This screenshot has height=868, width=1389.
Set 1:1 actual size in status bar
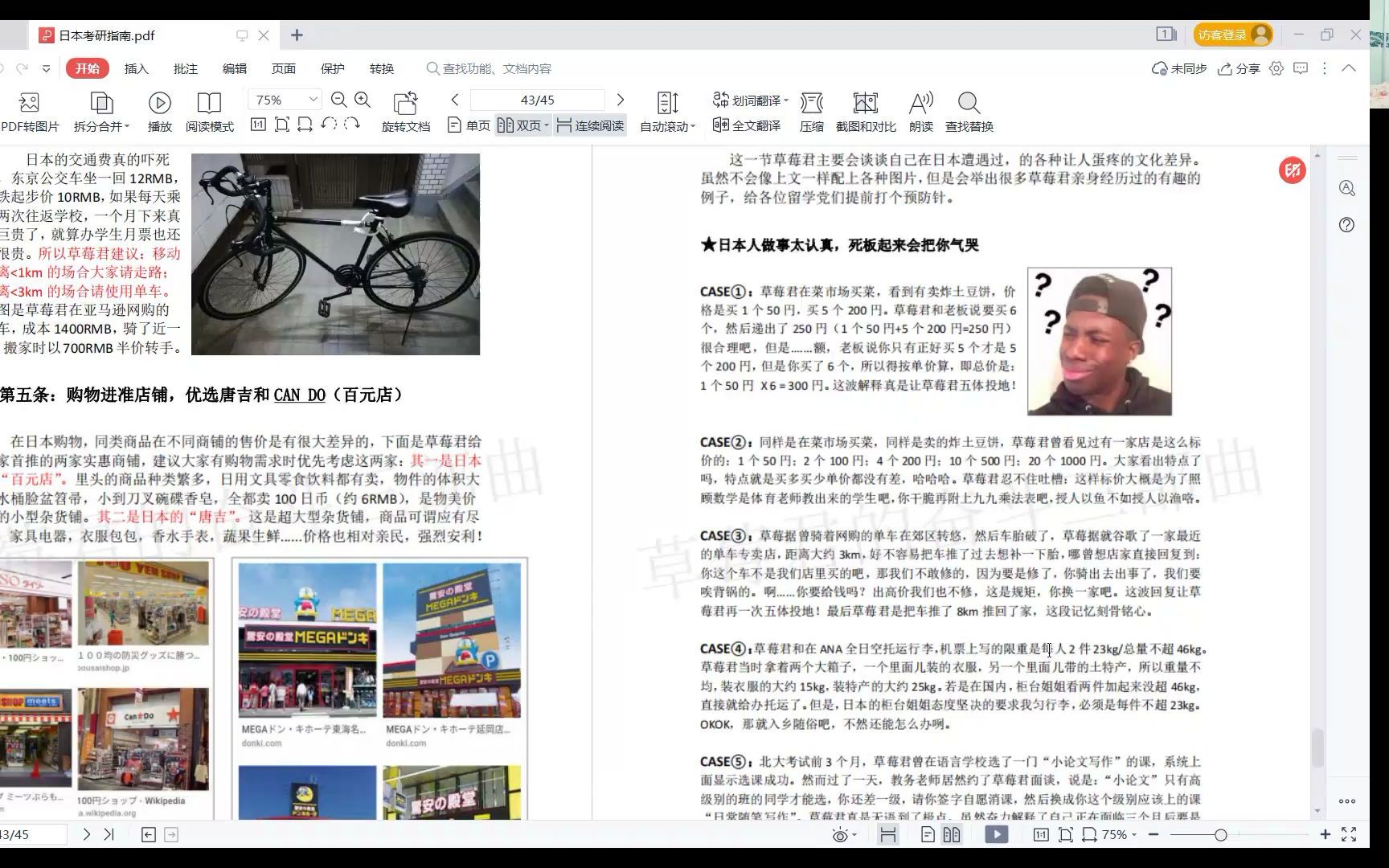click(x=1041, y=835)
